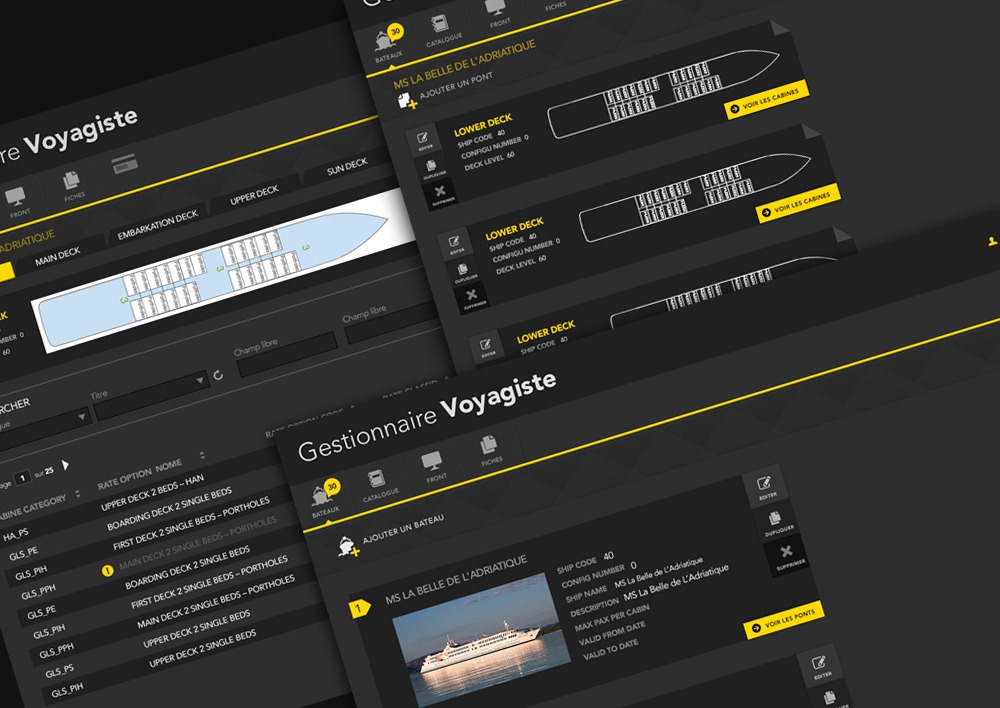Viewport: 1000px width, 708px height.
Task: Go to next page arrow after 'sur 25'
Action: (65, 465)
